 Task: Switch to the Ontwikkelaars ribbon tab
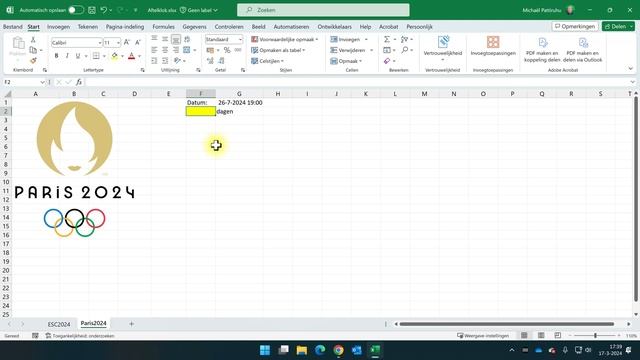click(334, 27)
